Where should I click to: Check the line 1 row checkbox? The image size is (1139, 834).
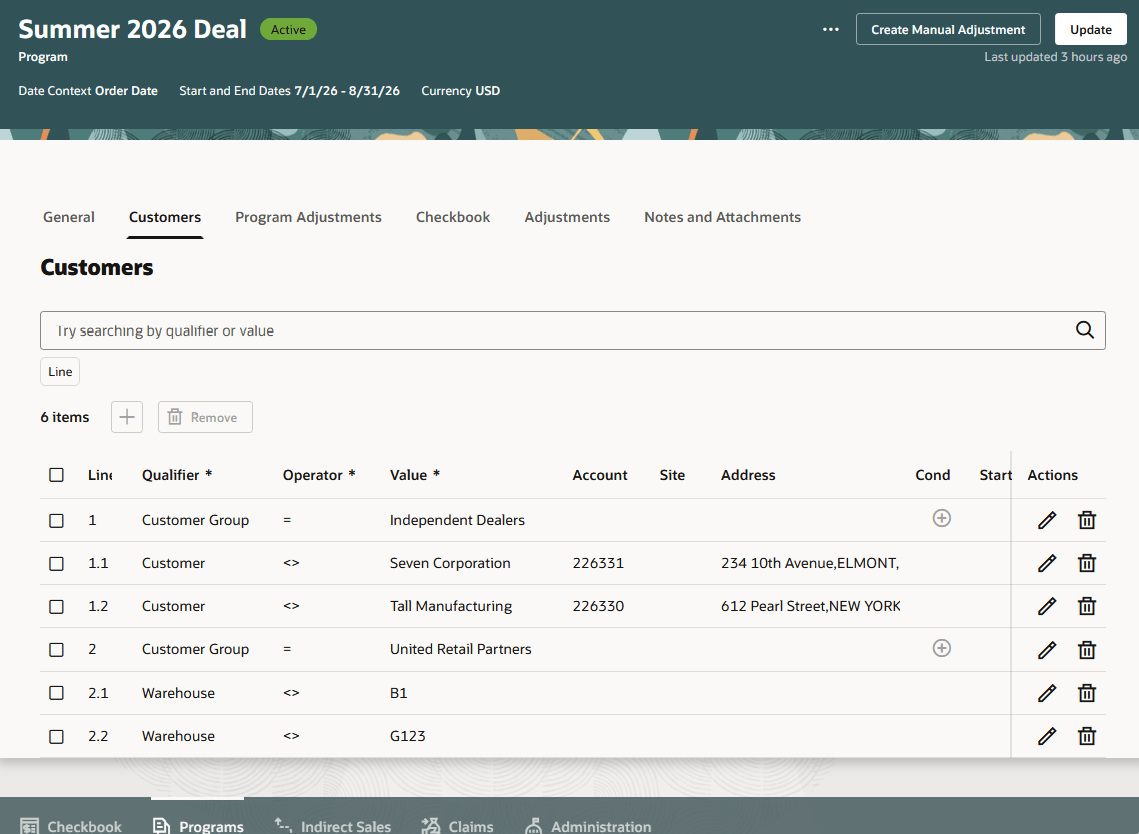(57, 521)
